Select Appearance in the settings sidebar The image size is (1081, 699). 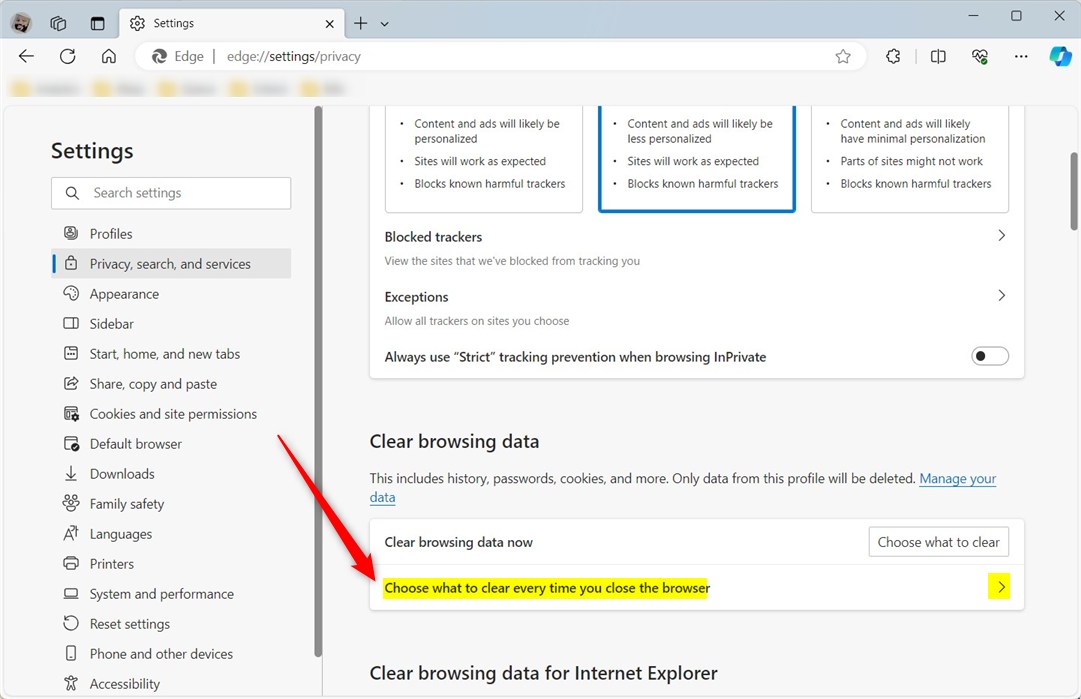point(124,293)
